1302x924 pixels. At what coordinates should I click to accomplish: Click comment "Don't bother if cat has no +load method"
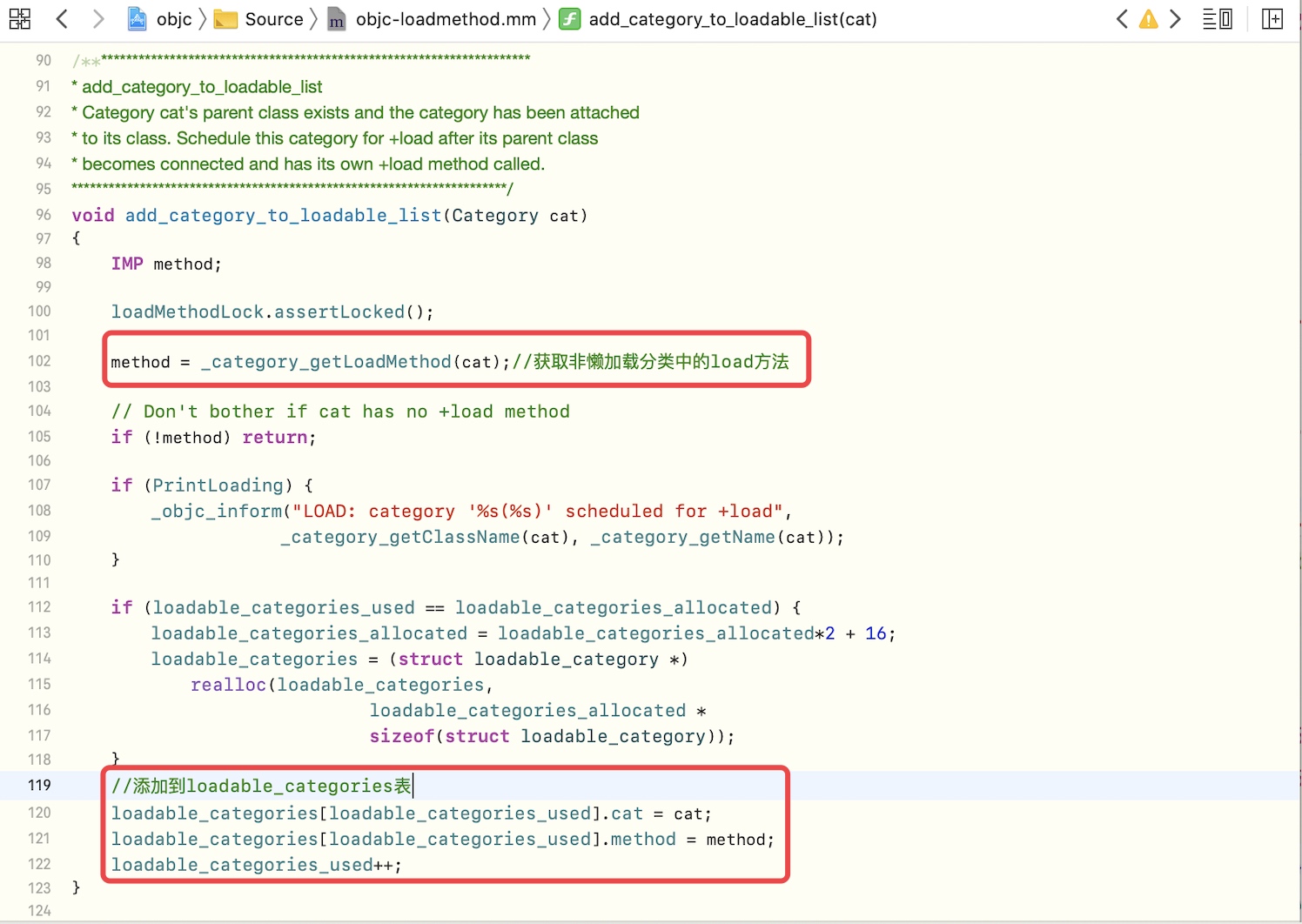pyautogui.click(x=340, y=412)
